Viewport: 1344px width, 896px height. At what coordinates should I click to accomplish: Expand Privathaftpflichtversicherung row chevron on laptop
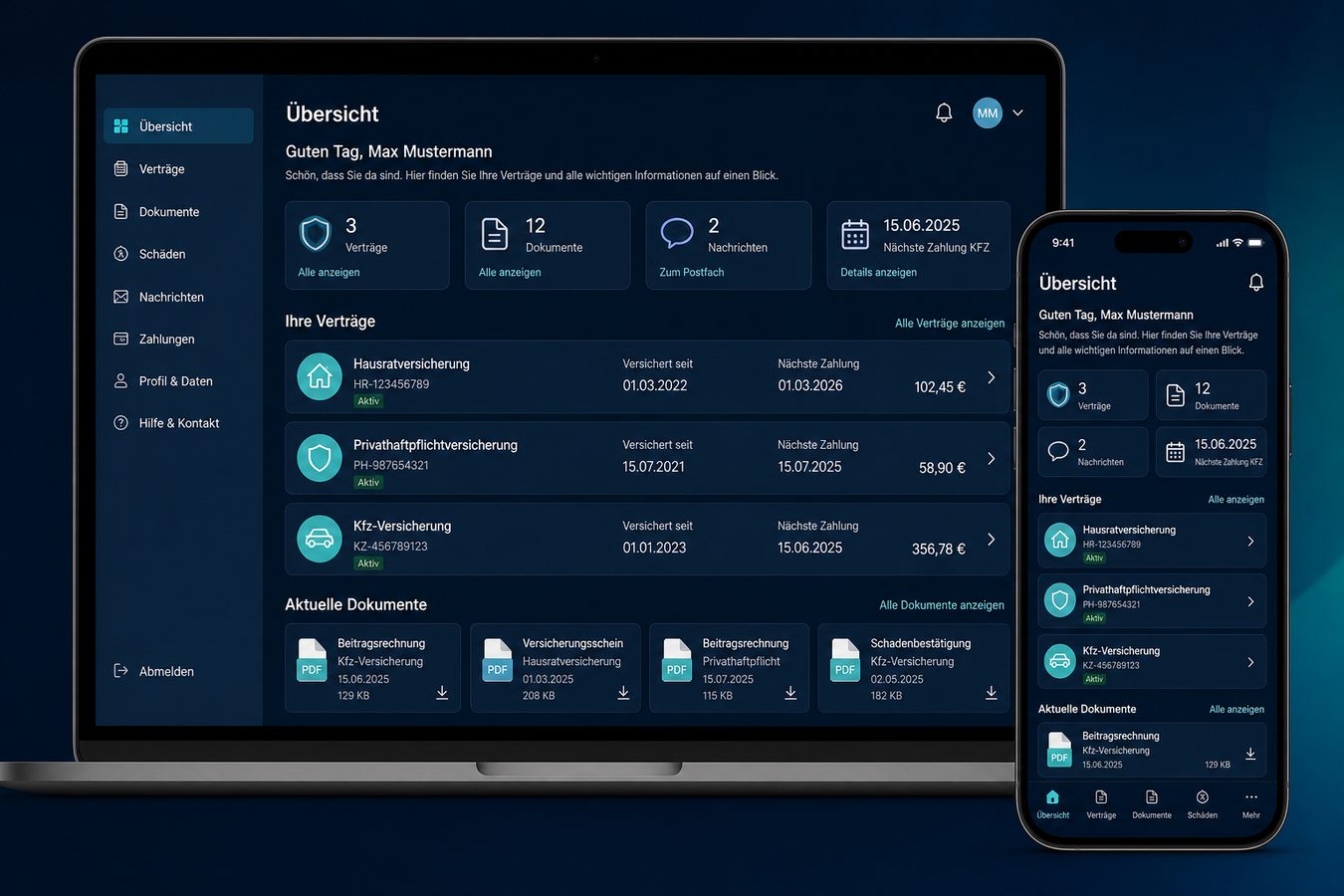[992, 458]
